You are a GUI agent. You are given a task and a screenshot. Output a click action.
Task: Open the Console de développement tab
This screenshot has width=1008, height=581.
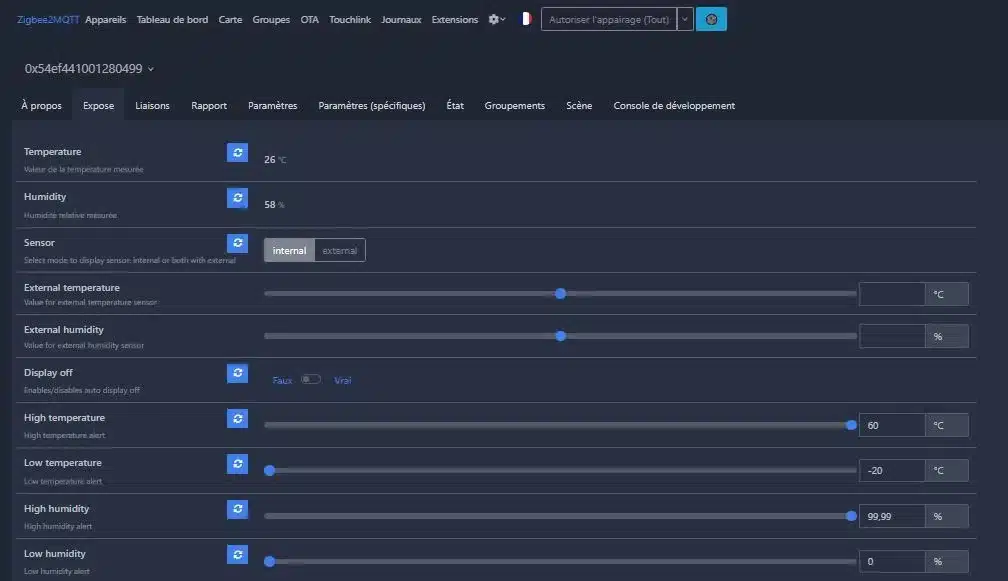pyautogui.click(x=674, y=106)
